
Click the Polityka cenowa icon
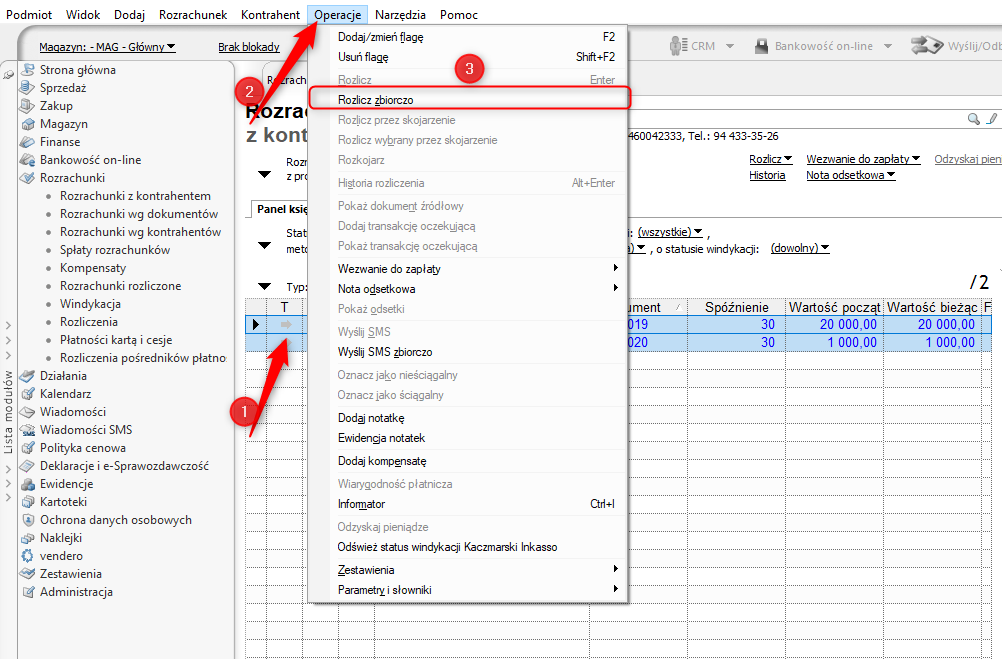coord(27,448)
